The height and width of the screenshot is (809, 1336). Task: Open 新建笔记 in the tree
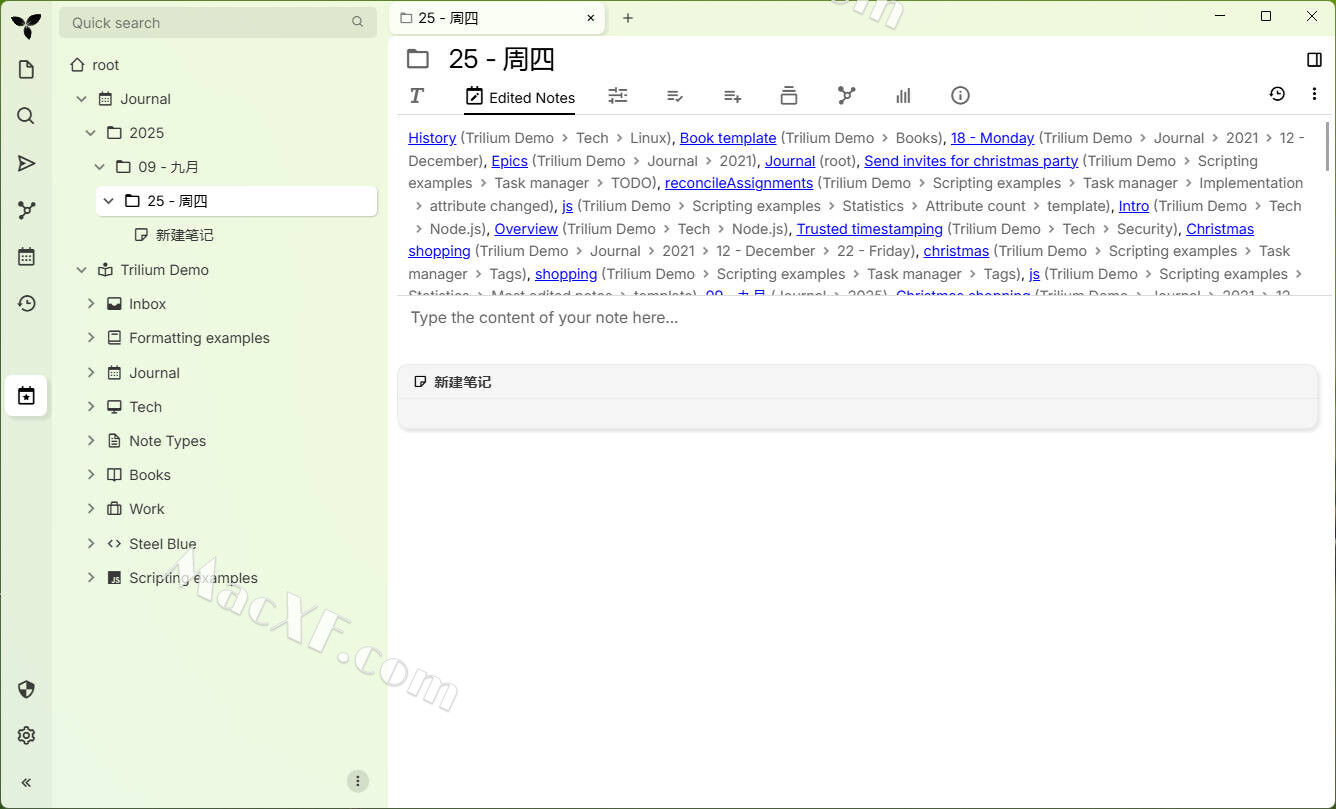[x=184, y=235]
